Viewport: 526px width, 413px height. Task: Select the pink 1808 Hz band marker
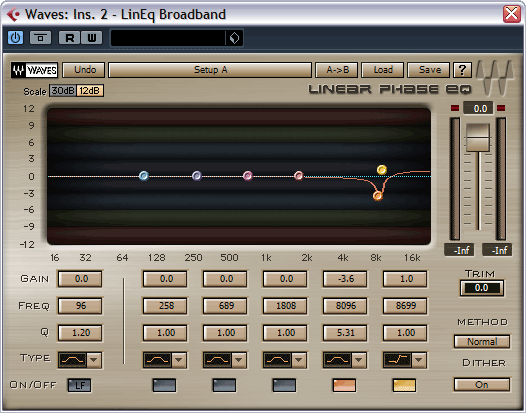point(299,175)
